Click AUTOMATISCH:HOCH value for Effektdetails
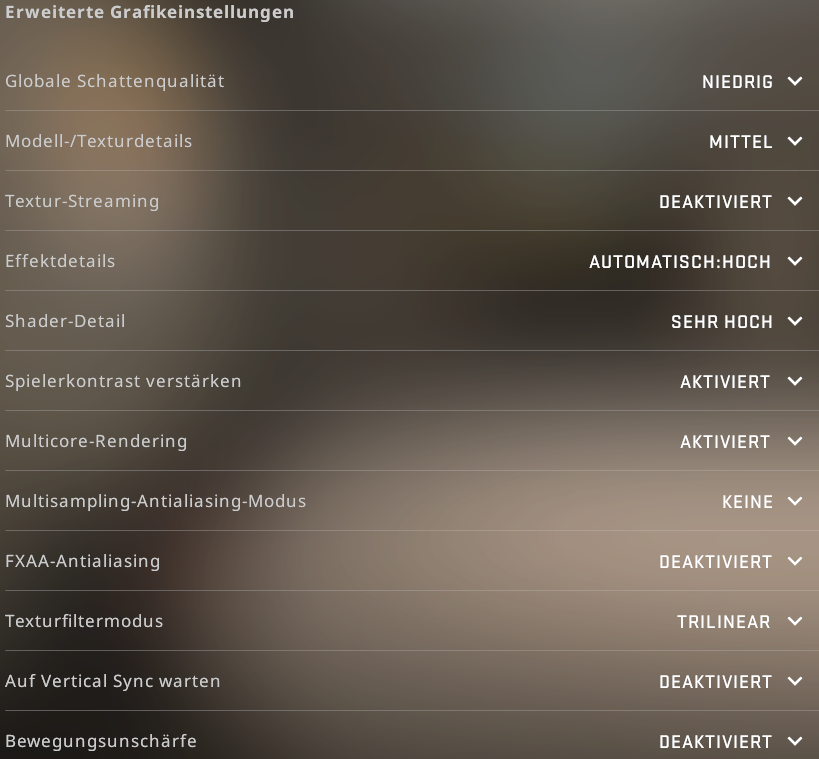Screen dimensions: 819x759 coord(680,262)
